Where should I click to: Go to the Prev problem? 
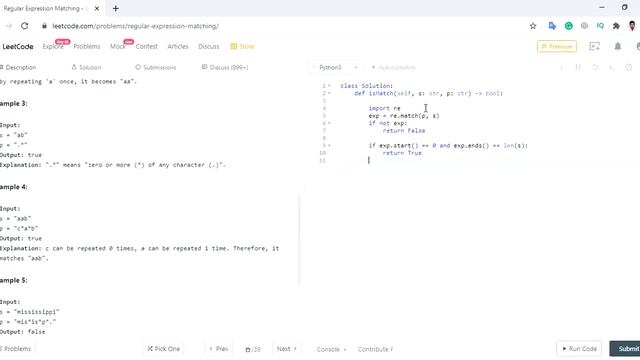(x=219, y=349)
